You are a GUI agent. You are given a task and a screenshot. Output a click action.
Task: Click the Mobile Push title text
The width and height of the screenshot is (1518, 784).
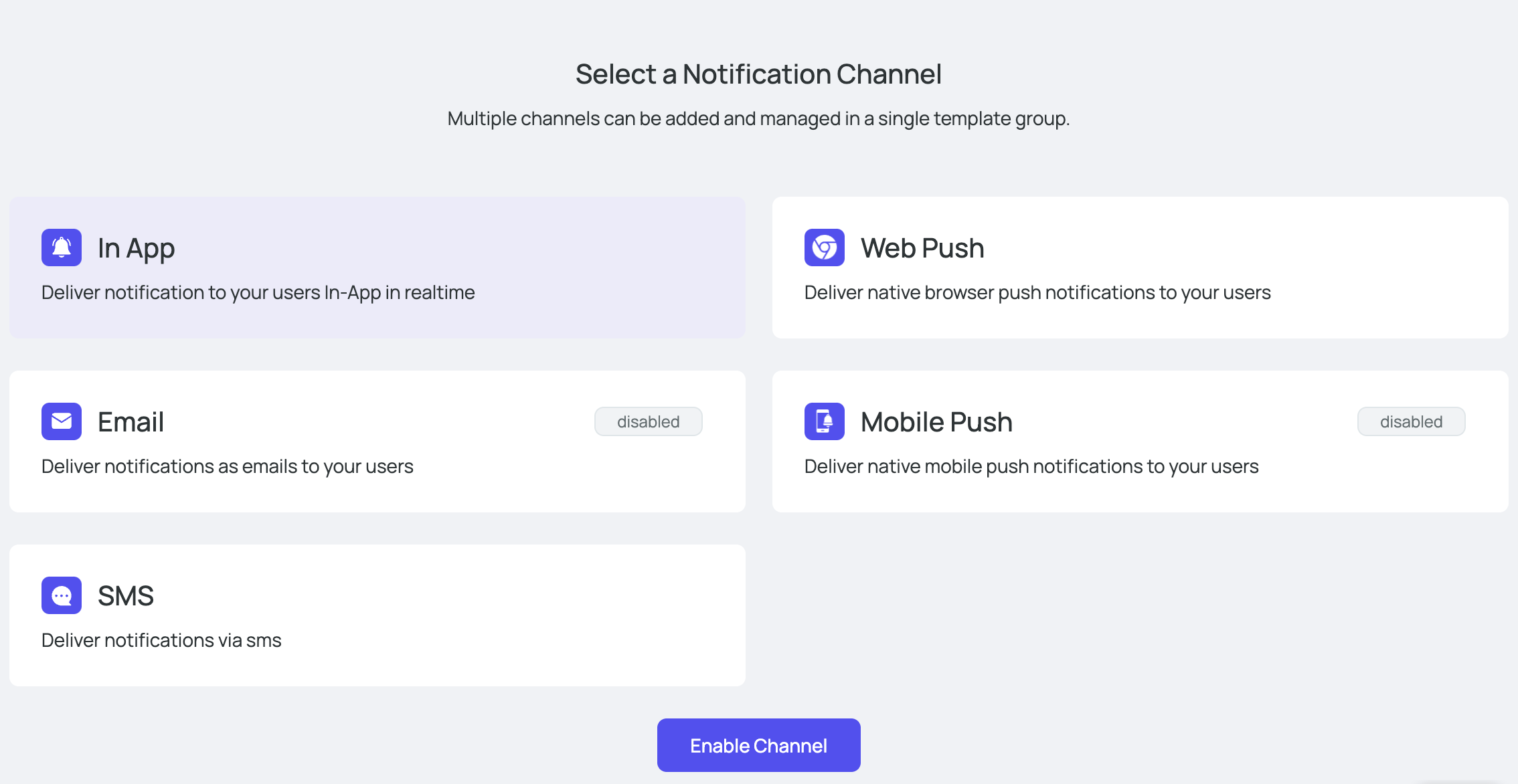(x=936, y=422)
